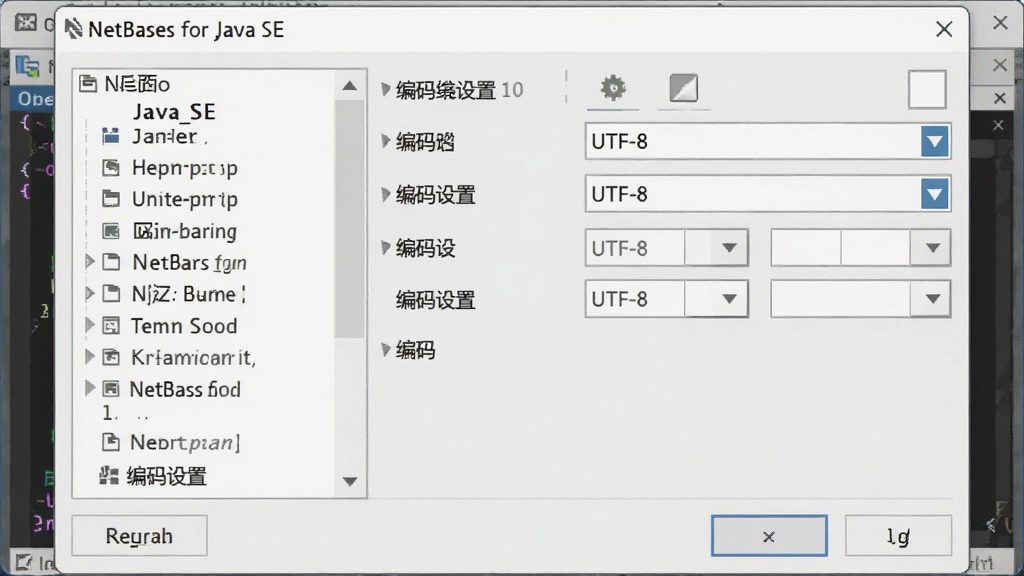The height and width of the screenshot is (576, 1024).
Task: Expand the NetBass fiod tree node
Action: click(x=90, y=388)
